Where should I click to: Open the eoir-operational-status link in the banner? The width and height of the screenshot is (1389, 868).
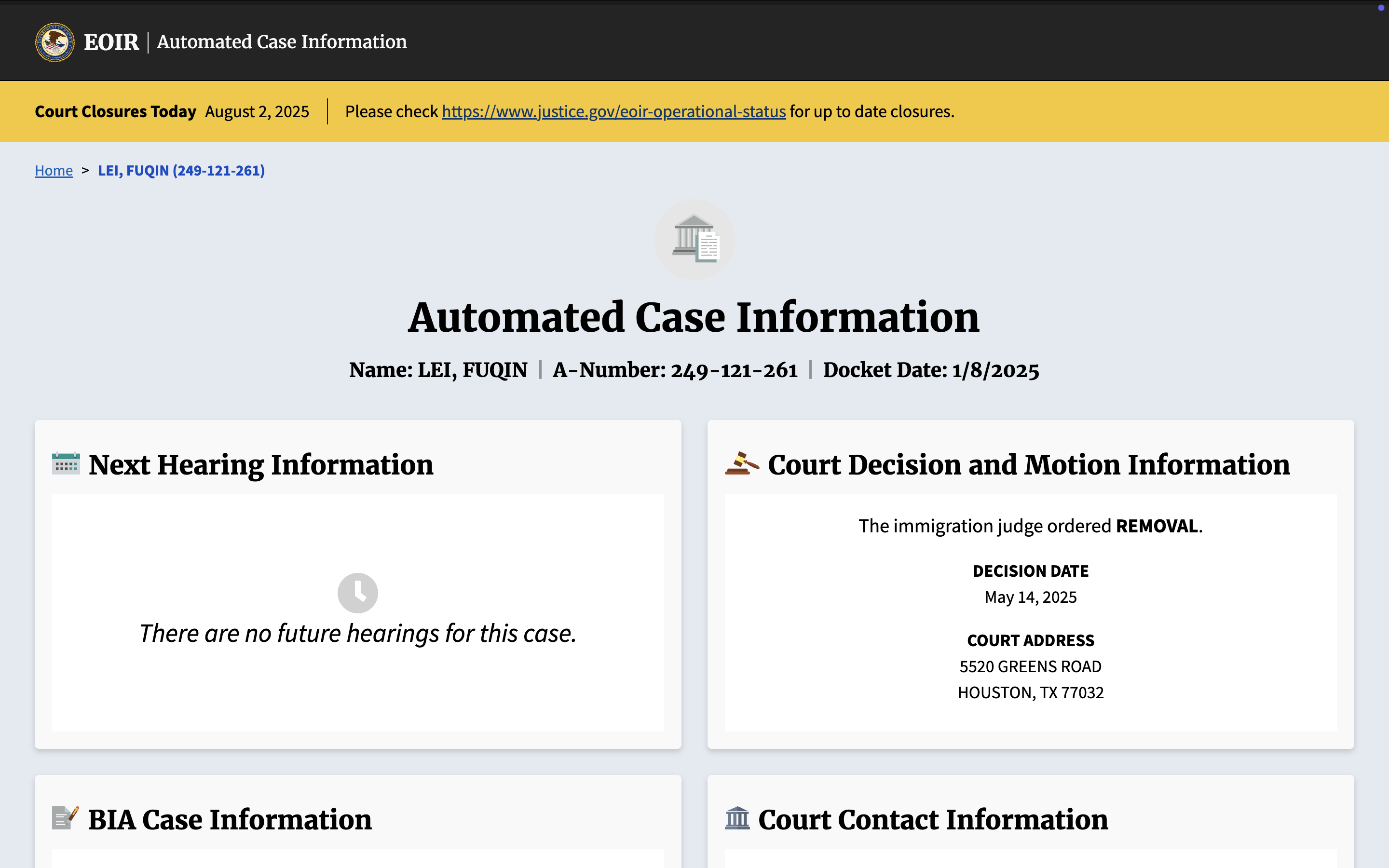(613, 111)
